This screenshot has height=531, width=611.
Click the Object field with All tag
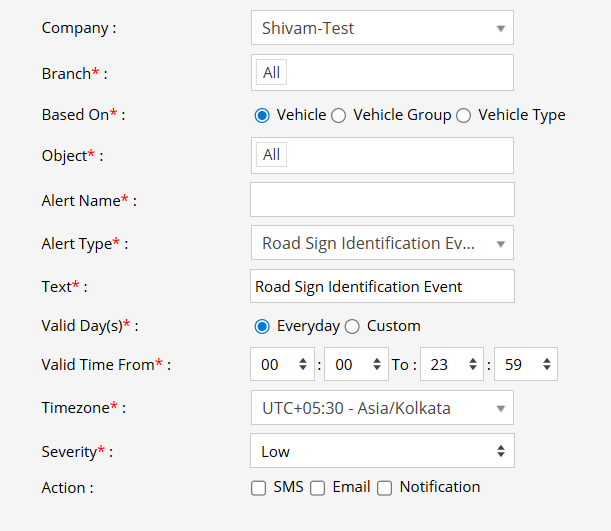[x=381, y=155]
